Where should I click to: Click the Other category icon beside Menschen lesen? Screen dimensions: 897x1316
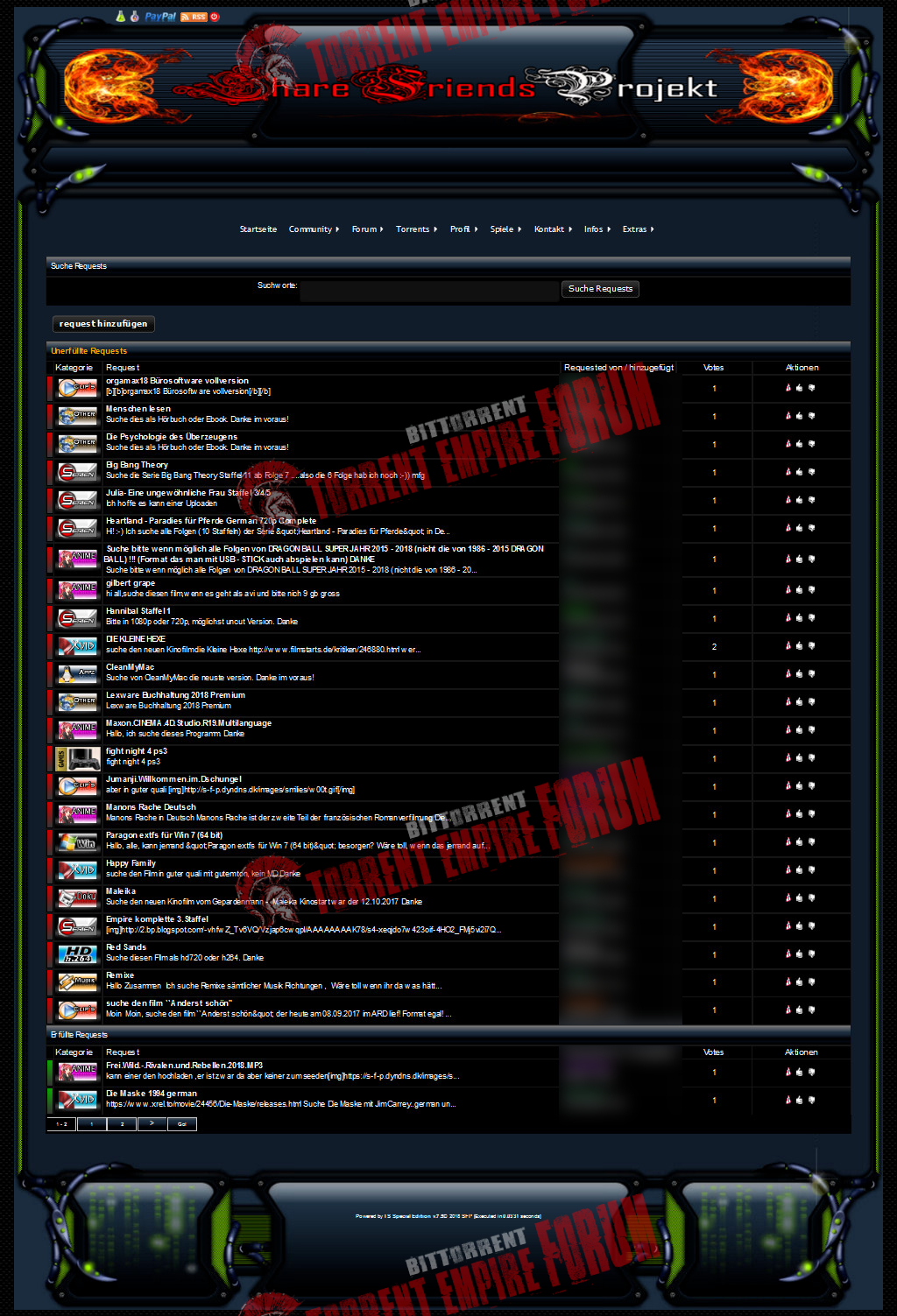78,416
